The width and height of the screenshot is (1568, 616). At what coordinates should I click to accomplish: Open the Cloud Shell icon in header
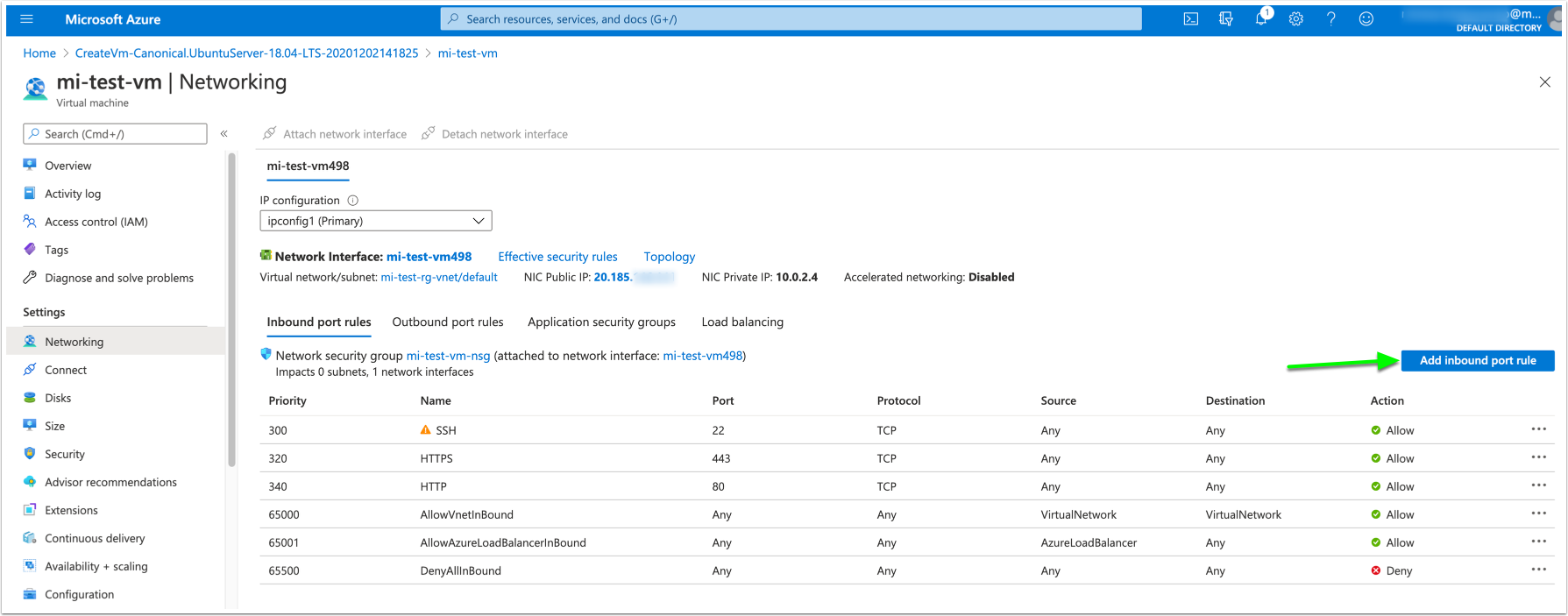tap(1190, 18)
